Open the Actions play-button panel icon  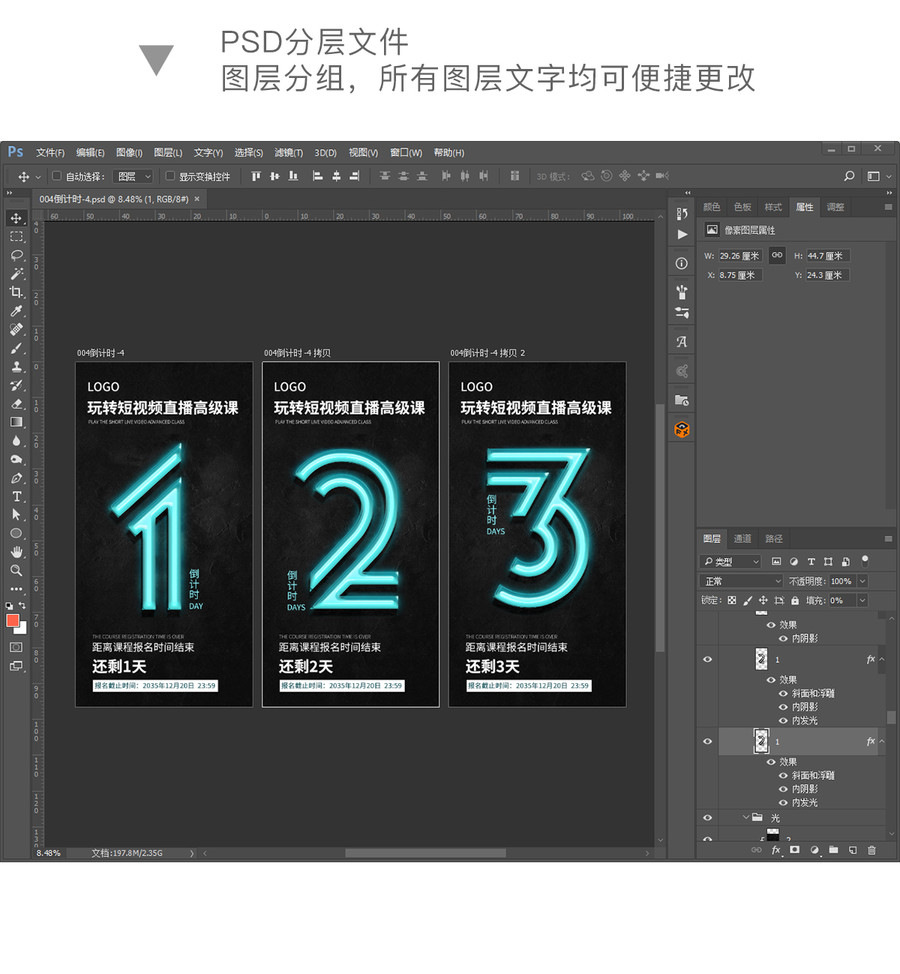pyautogui.click(x=682, y=234)
